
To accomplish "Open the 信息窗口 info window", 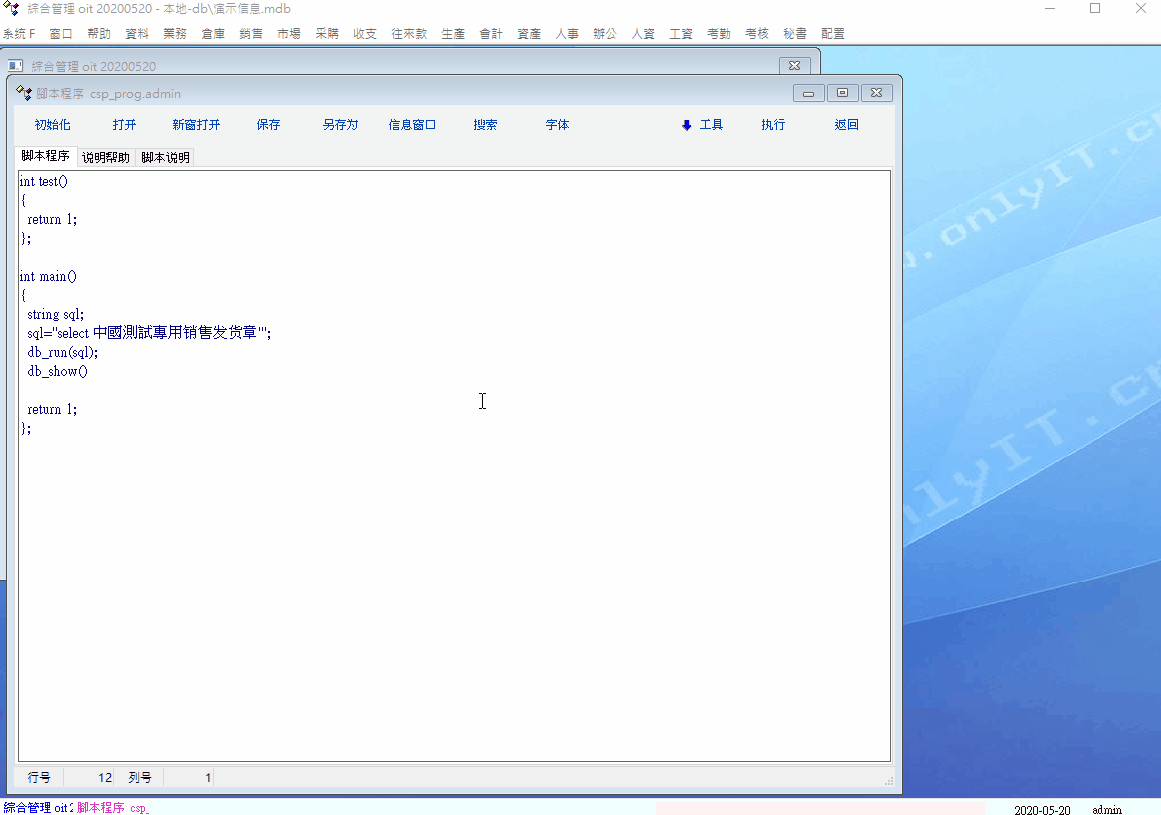I will 412,125.
